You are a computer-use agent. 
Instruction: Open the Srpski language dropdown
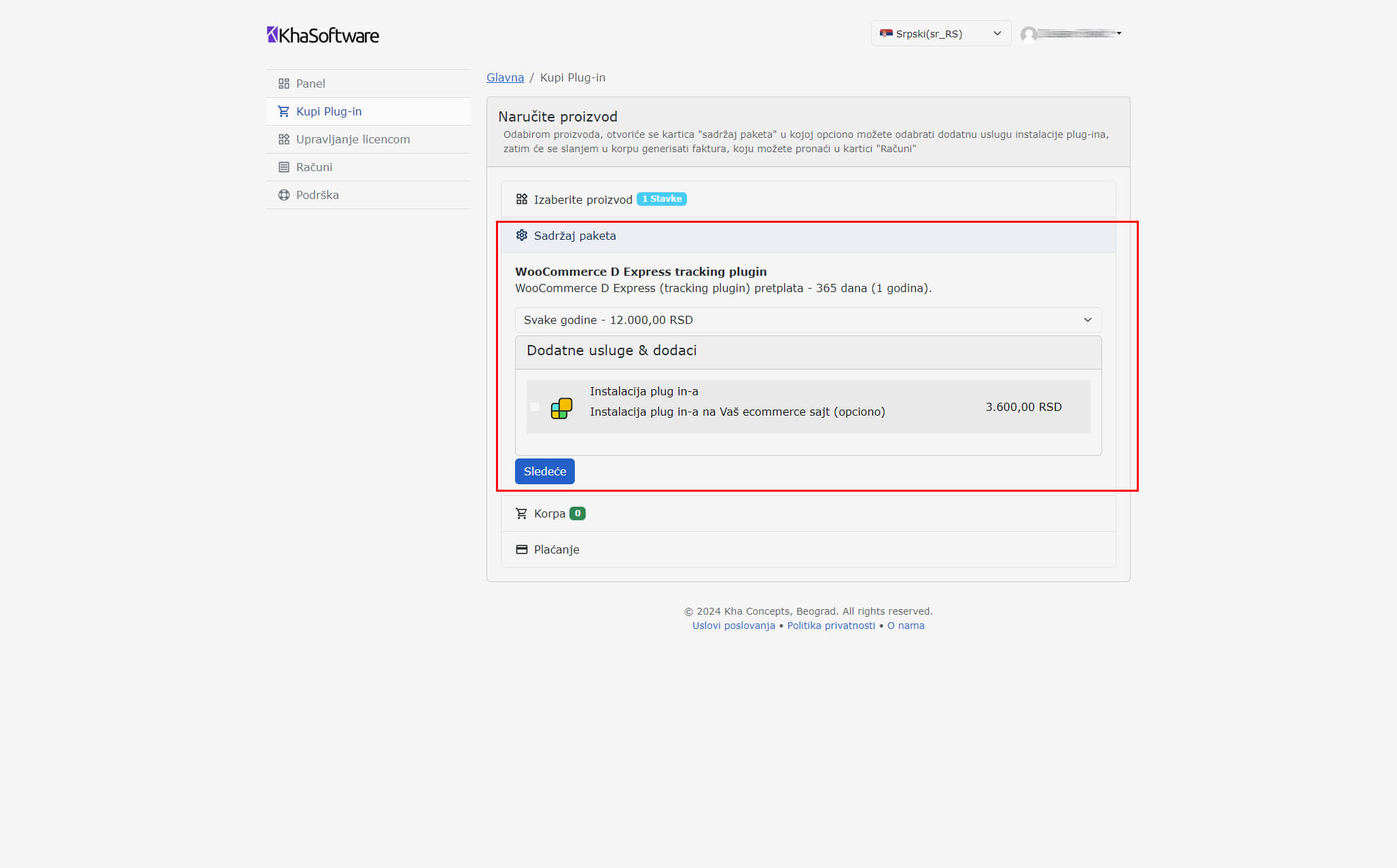[941, 33]
